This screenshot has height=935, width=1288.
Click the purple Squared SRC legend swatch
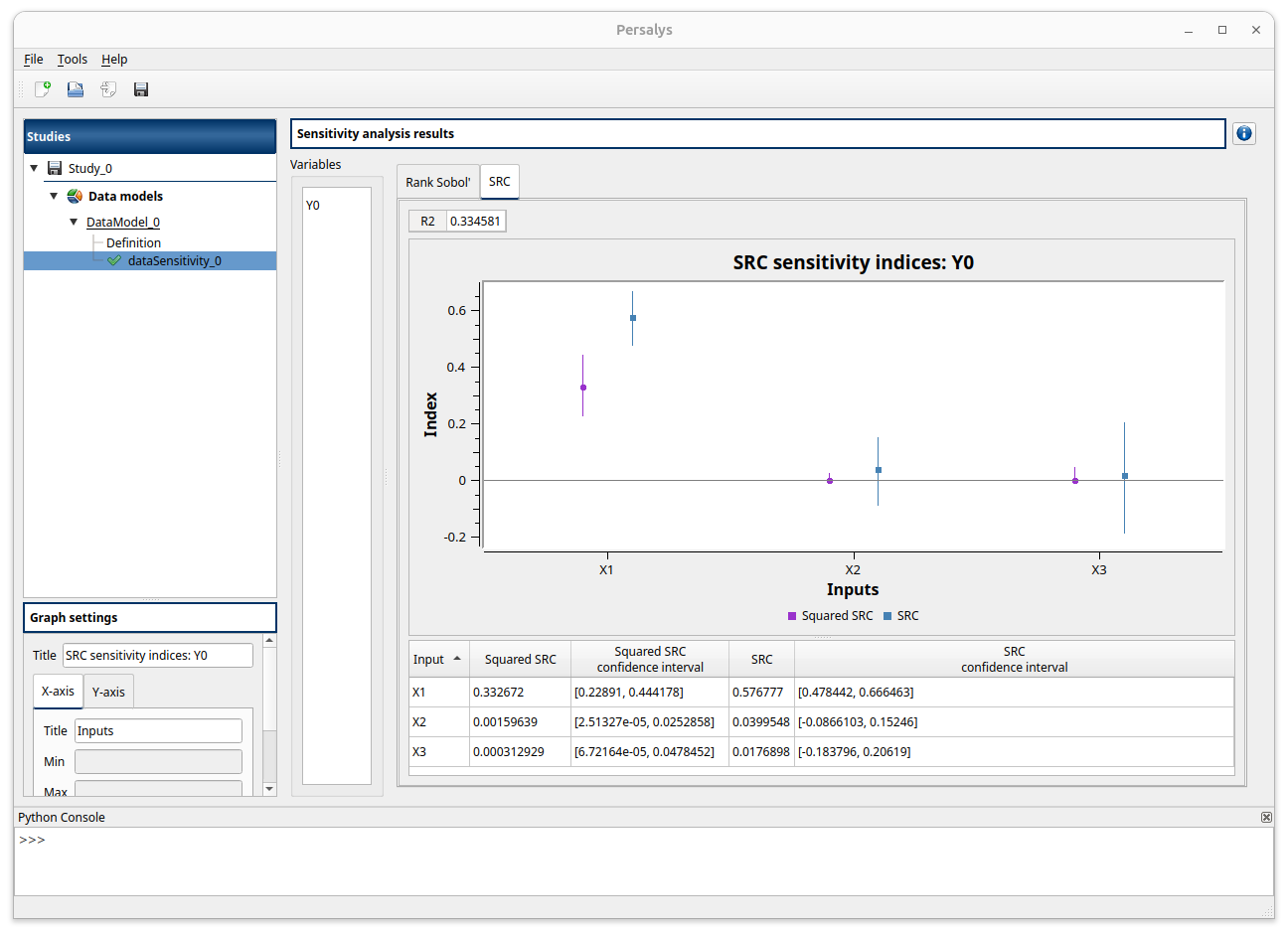[x=792, y=616]
